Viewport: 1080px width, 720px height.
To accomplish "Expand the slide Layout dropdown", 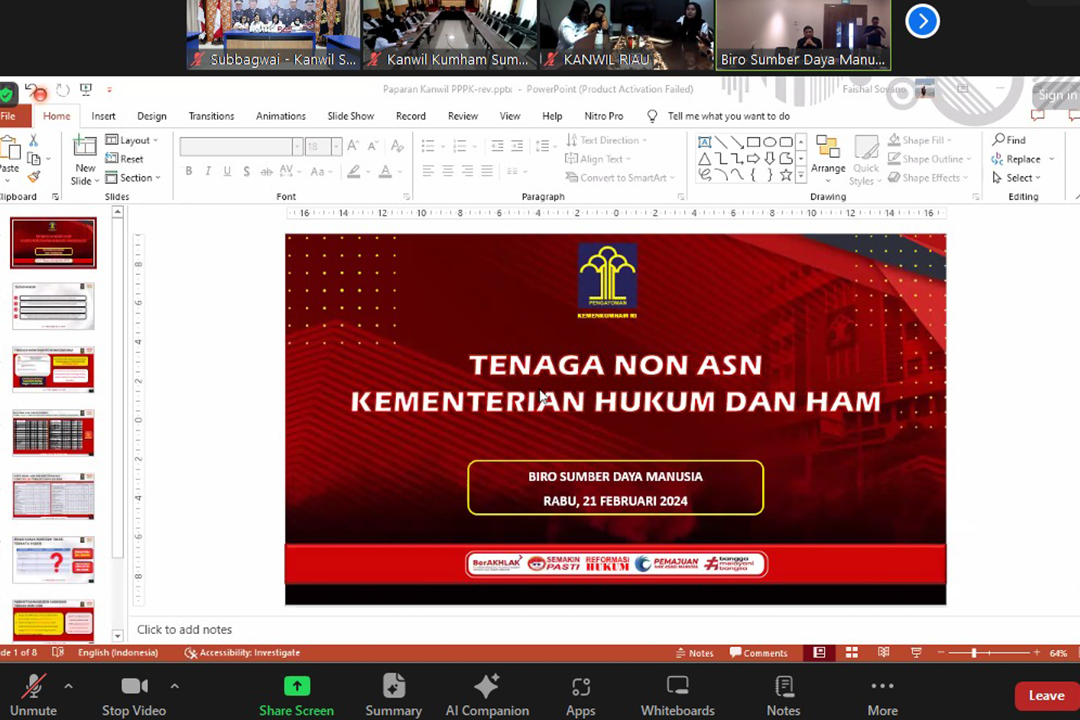I will click(x=133, y=140).
